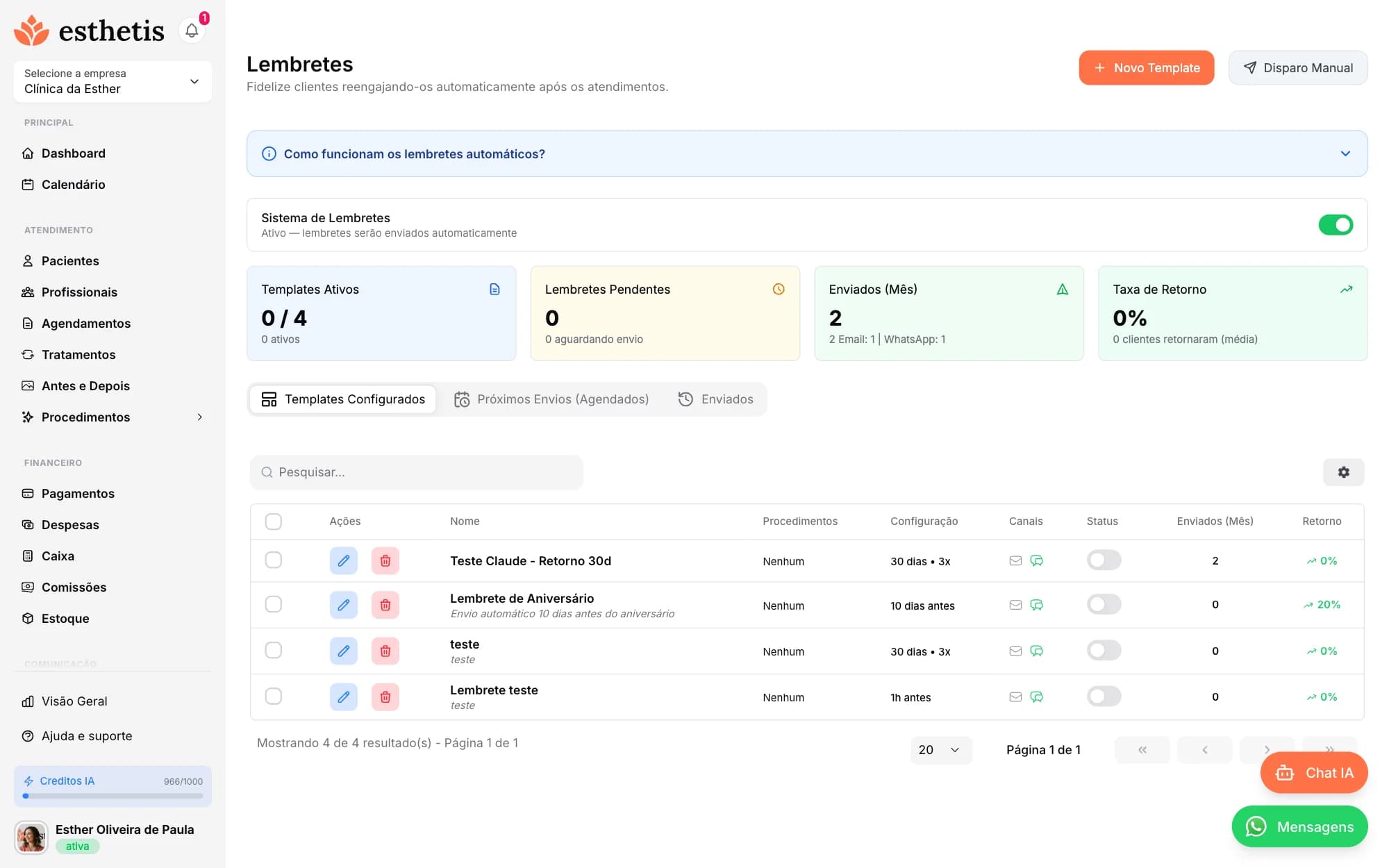Viewport: 1389px width, 868px height.
Task: Open Tratamentos in the sidebar
Action: [x=78, y=355]
